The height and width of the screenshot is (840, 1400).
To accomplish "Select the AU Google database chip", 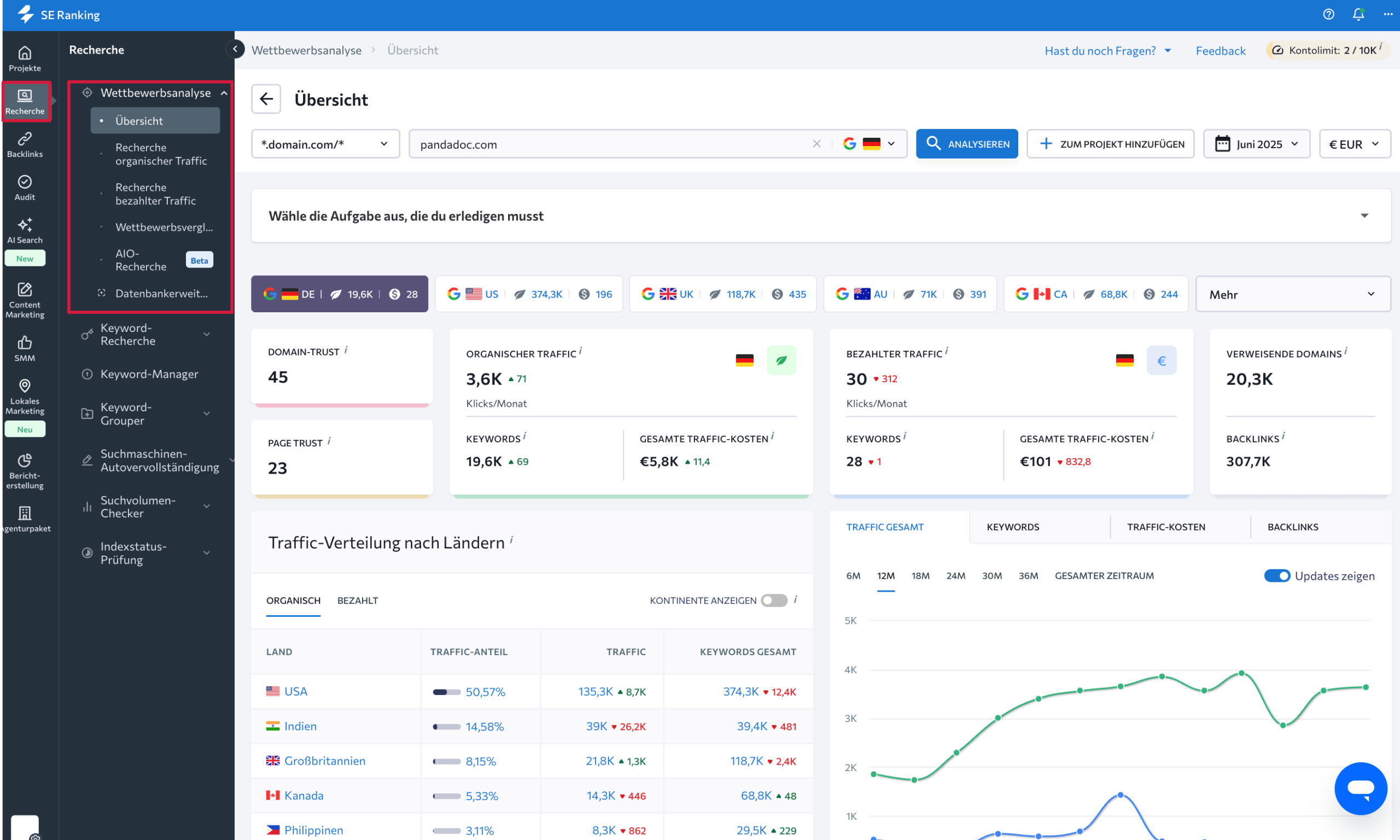I will (x=910, y=294).
